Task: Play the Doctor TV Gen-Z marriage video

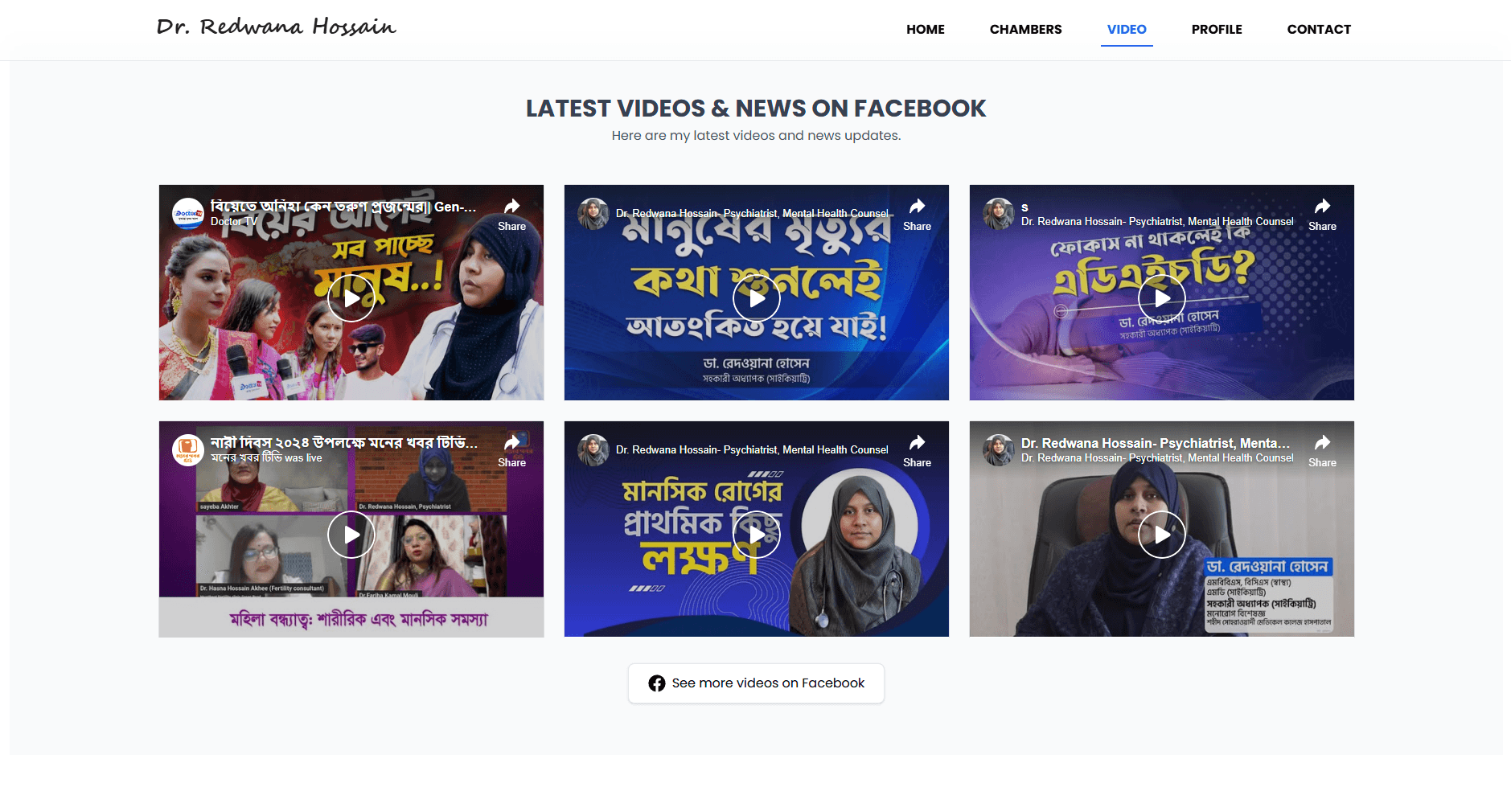Action: 351,298
